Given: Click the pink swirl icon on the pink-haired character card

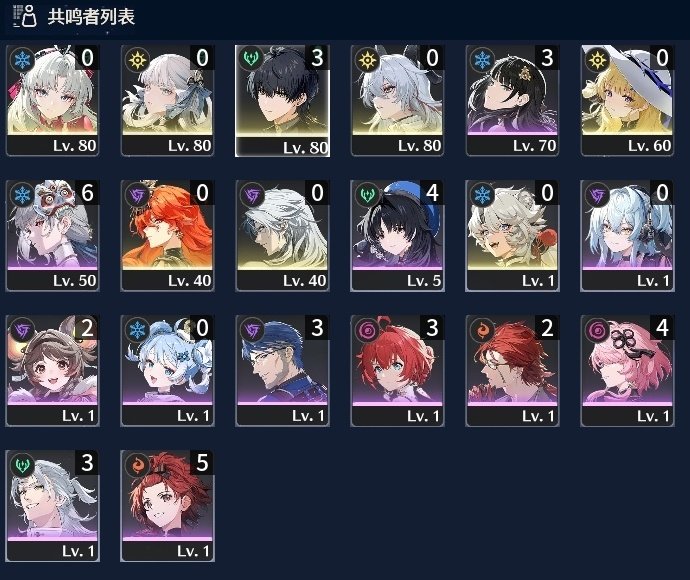Looking at the screenshot, I should tap(597, 329).
